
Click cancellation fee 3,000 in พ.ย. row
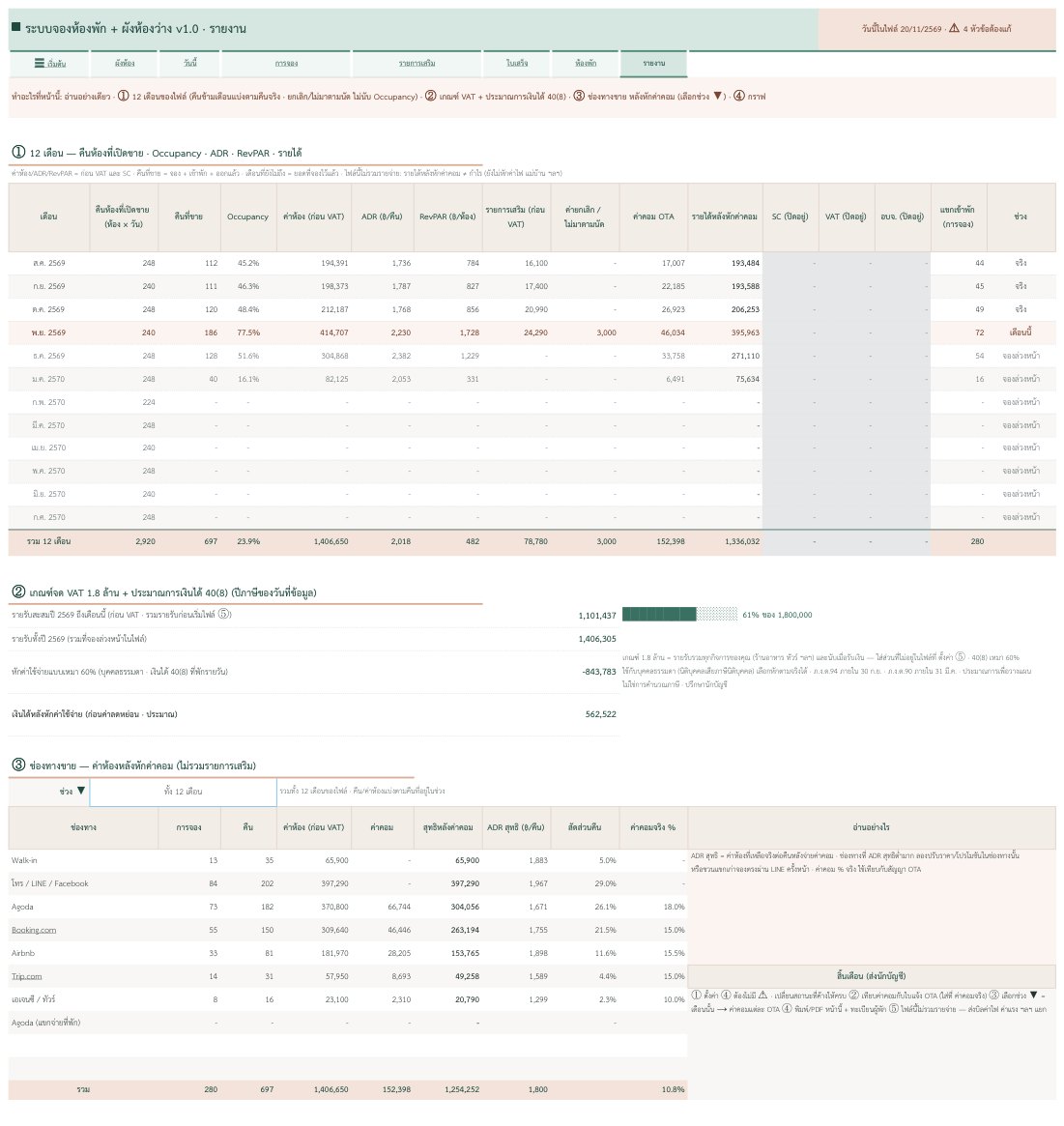pyautogui.click(x=606, y=333)
